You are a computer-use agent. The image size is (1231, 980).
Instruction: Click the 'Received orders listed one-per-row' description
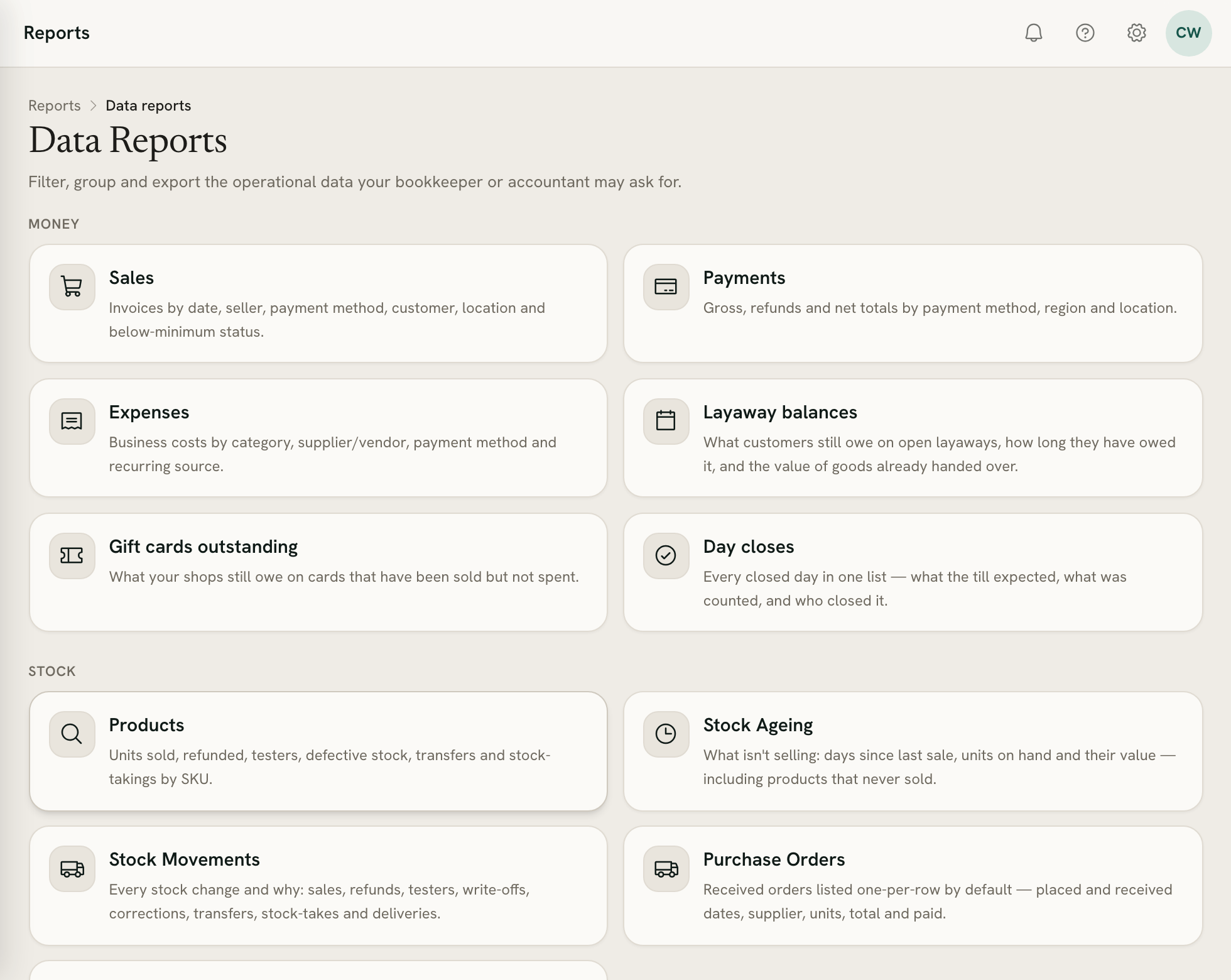(x=938, y=901)
